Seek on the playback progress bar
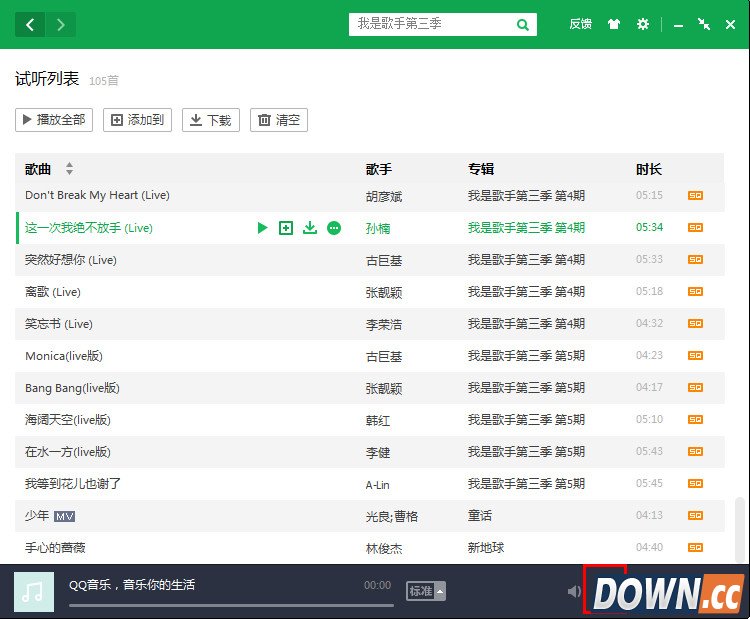Screen dimensions: 750x619 [232, 606]
